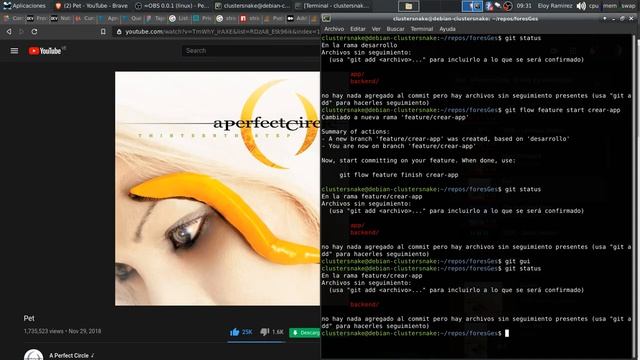Switch to the [Terminal - clustersnake taskbar window
The image size is (640, 360).
pyautogui.click(x=332, y=6)
